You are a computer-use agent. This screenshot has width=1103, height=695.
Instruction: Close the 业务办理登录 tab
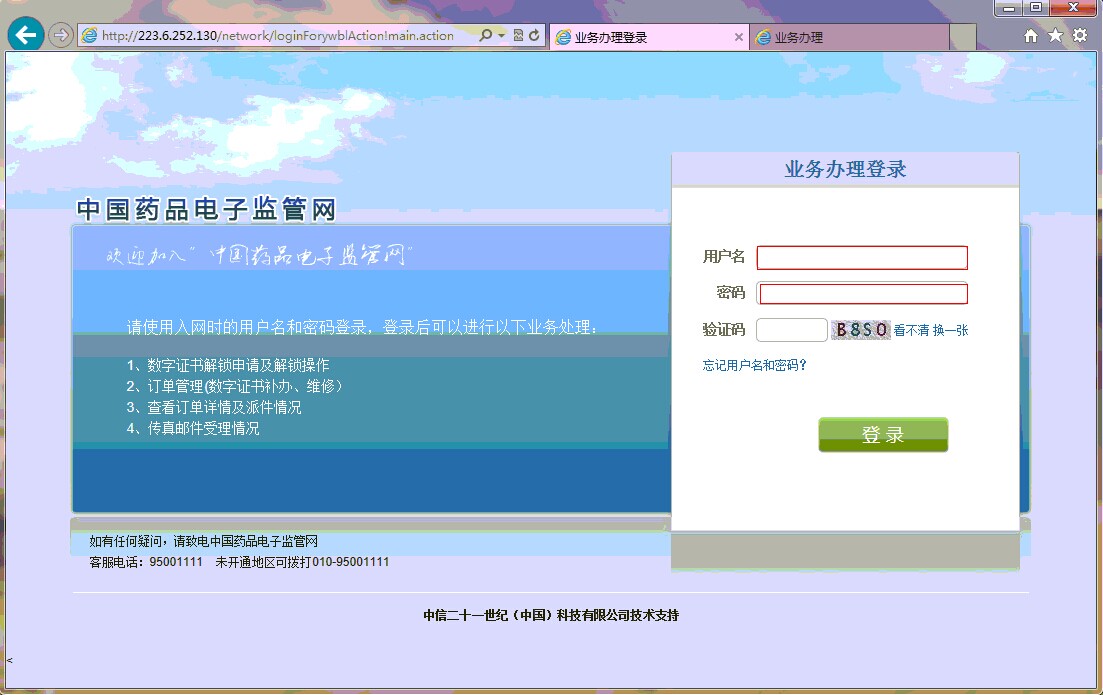click(739, 37)
